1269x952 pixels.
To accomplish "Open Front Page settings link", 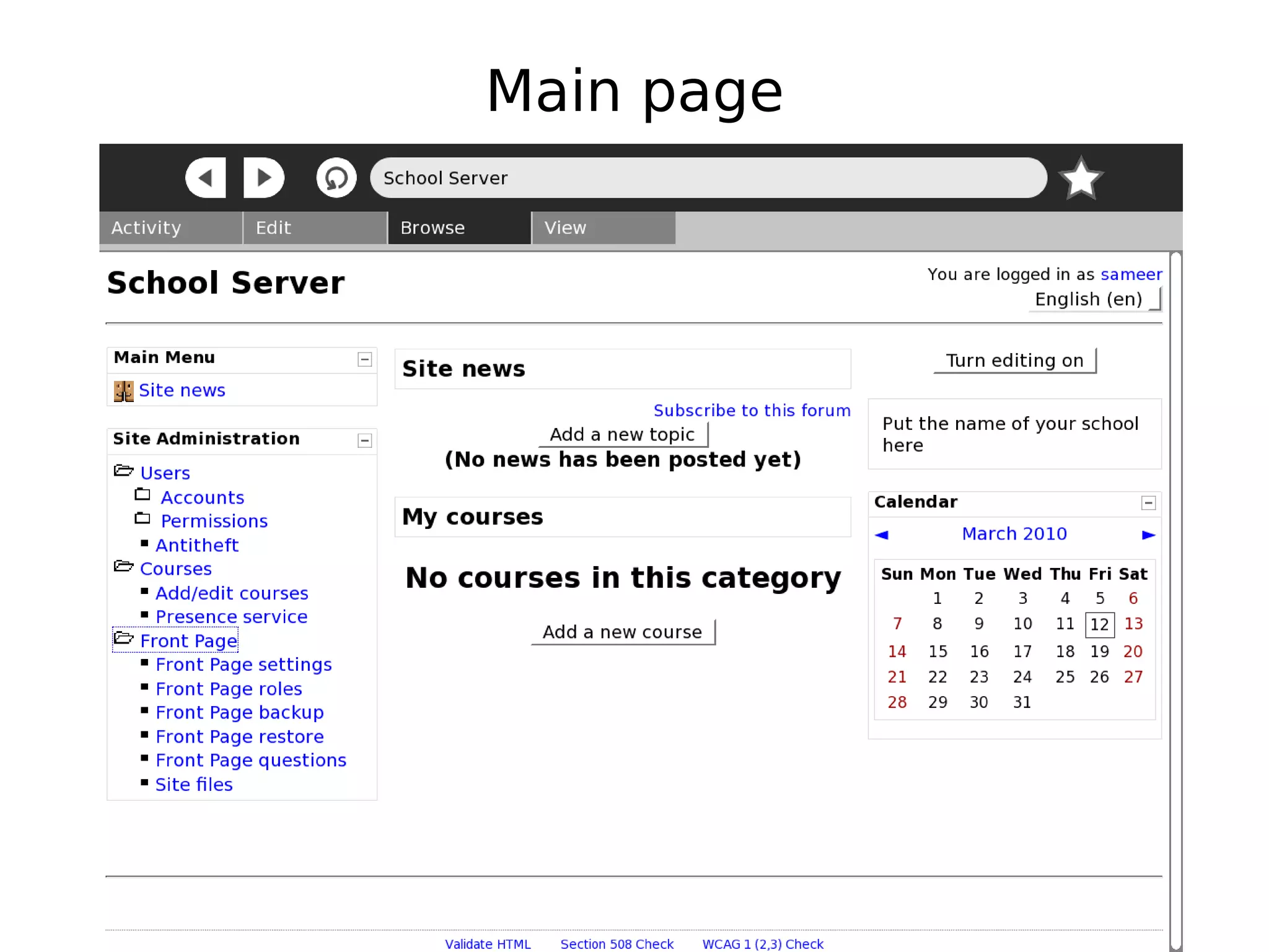I will (244, 665).
